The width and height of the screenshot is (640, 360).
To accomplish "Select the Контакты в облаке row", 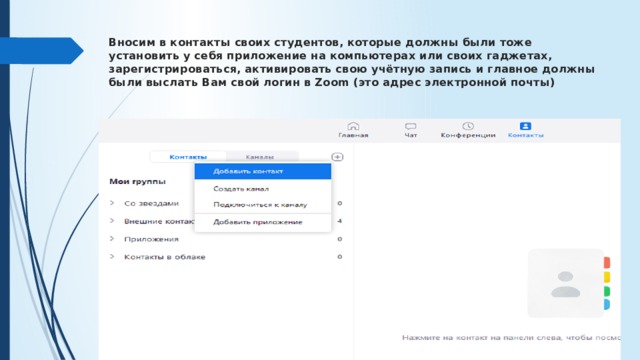I will tap(226, 257).
